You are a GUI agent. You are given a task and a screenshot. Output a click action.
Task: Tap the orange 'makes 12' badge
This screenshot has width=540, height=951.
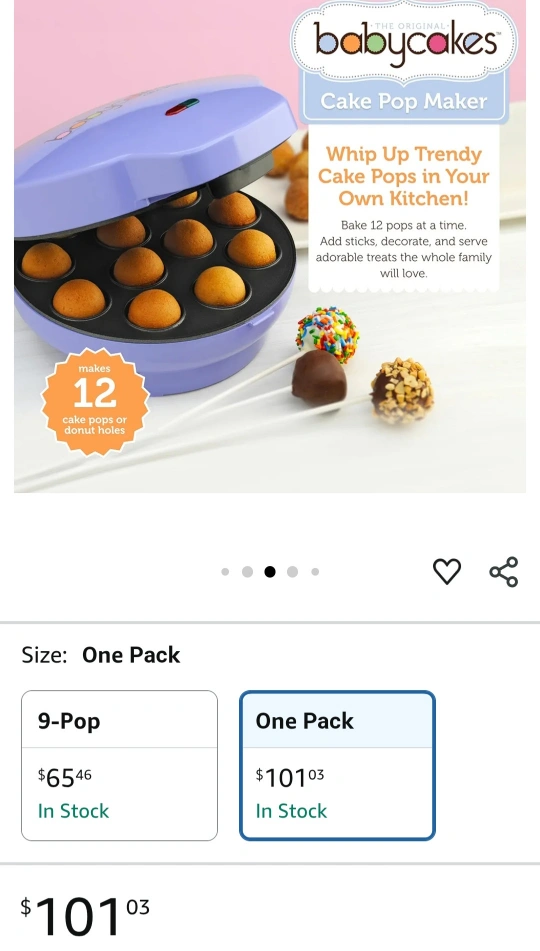pyautogui.click(x=95, y=402)
